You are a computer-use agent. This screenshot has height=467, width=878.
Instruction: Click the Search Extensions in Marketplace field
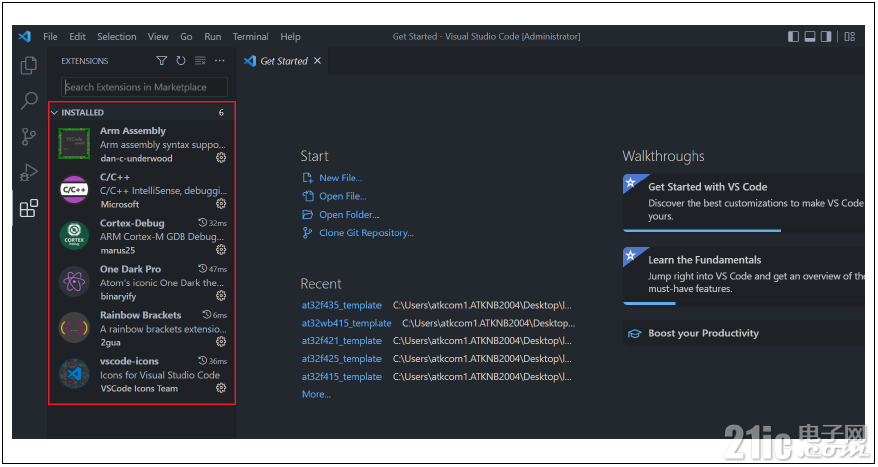point(144,87)
